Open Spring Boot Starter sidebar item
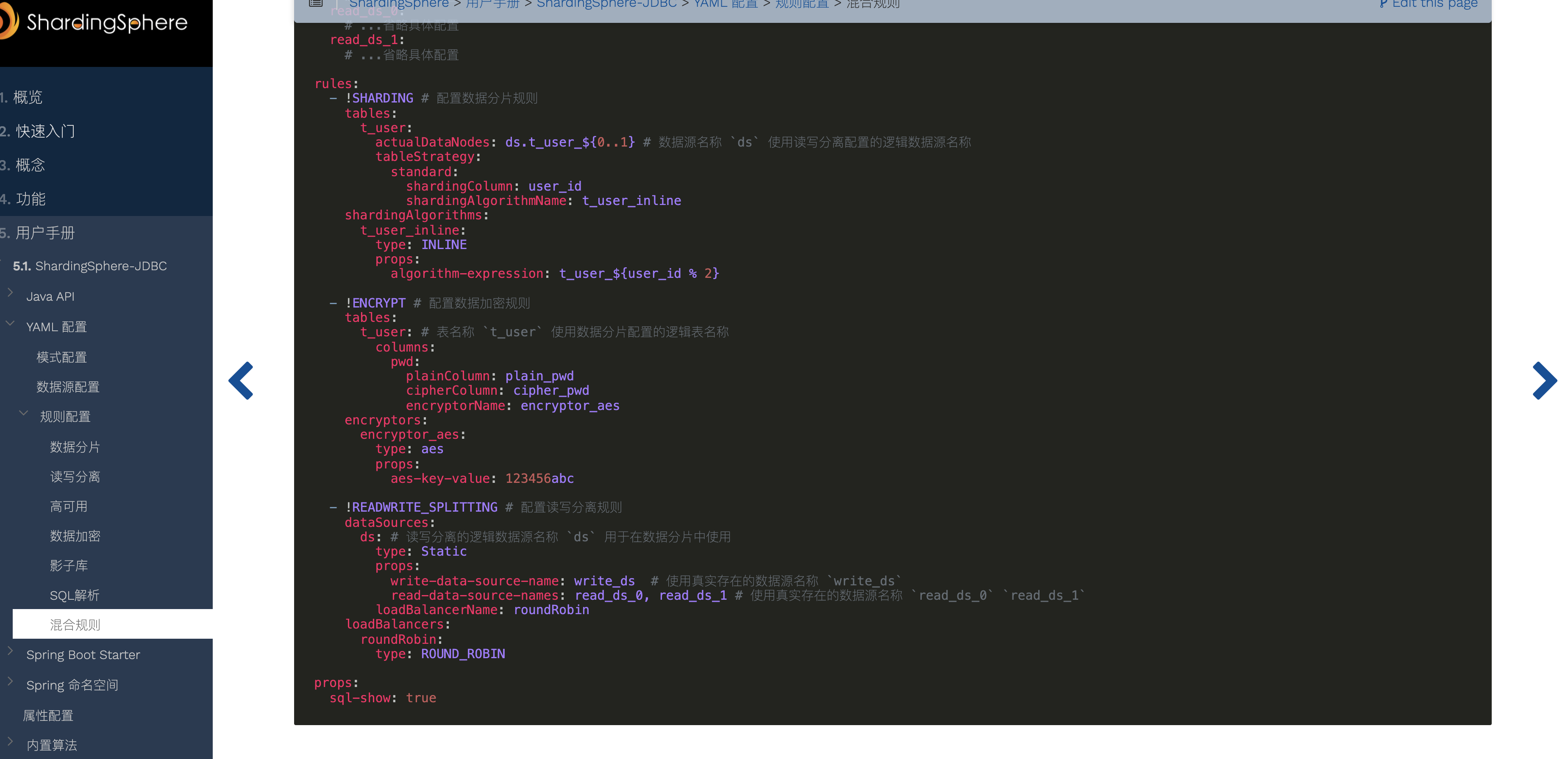Viewport: 1568px width, 759px height. (83, 655)
